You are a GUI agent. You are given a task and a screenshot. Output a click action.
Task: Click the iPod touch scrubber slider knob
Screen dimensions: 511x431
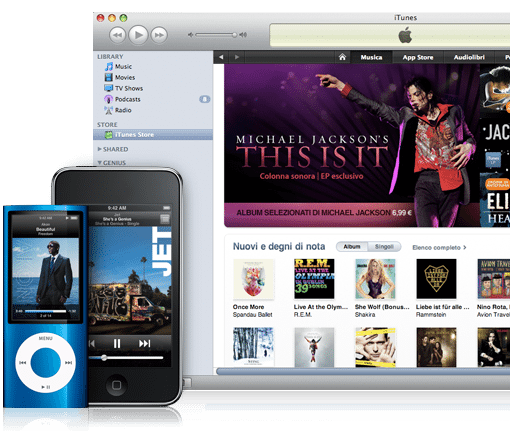[x=104, y=358]
